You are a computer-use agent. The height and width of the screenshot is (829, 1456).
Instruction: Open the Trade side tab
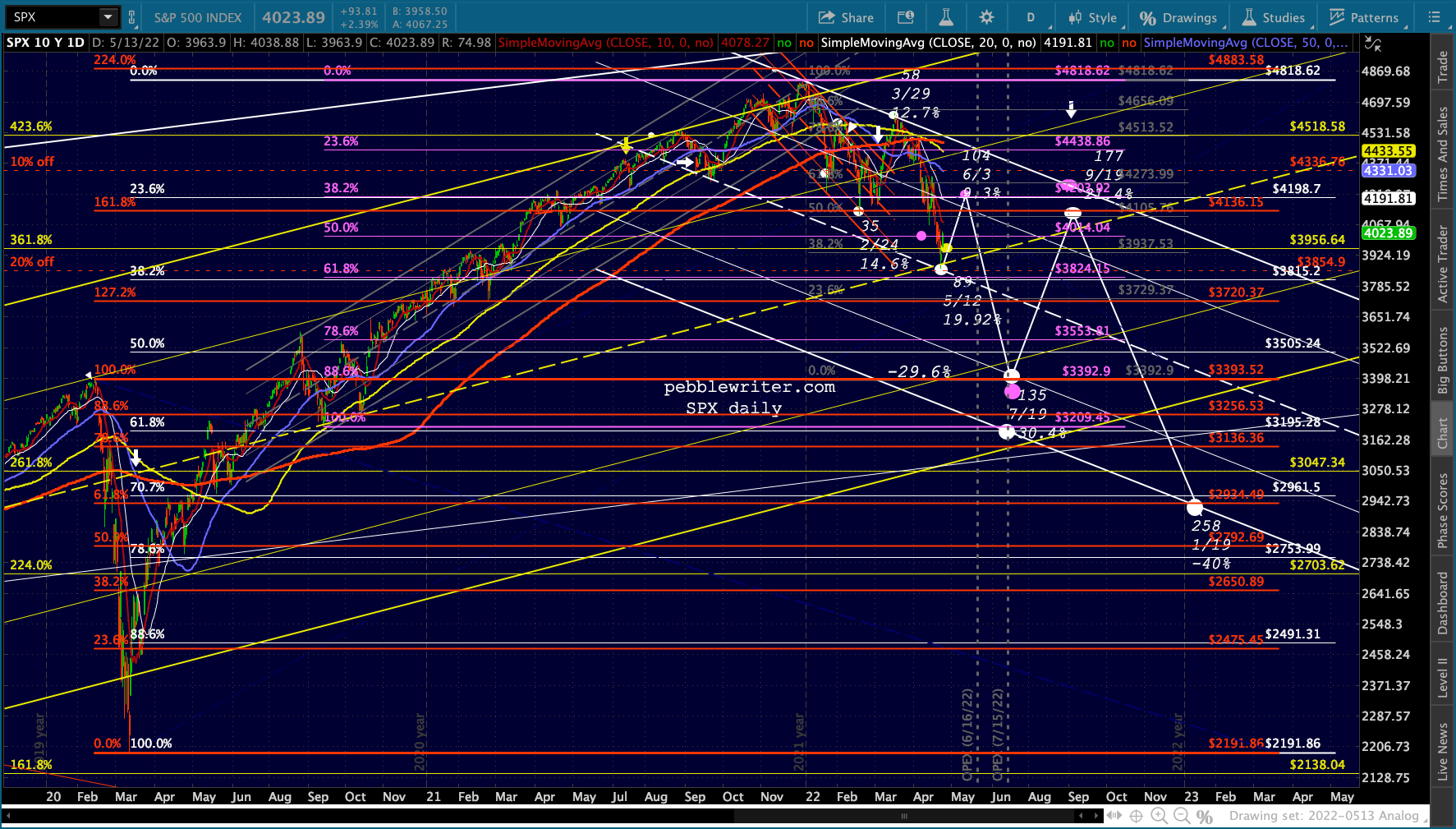coord(1442,67)
